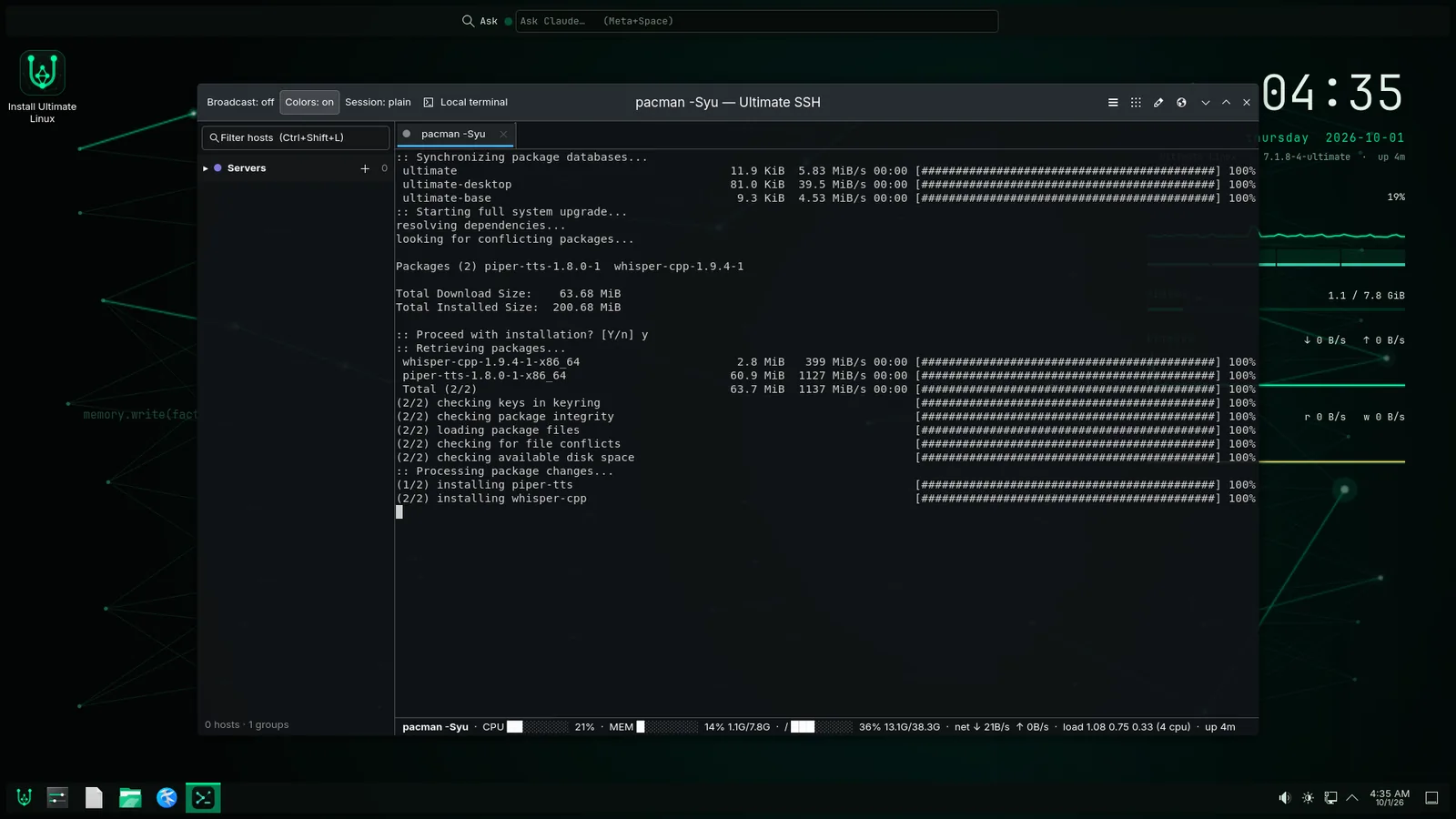
Task: Click the MEM usage bar in status bar
Action: 667,727
